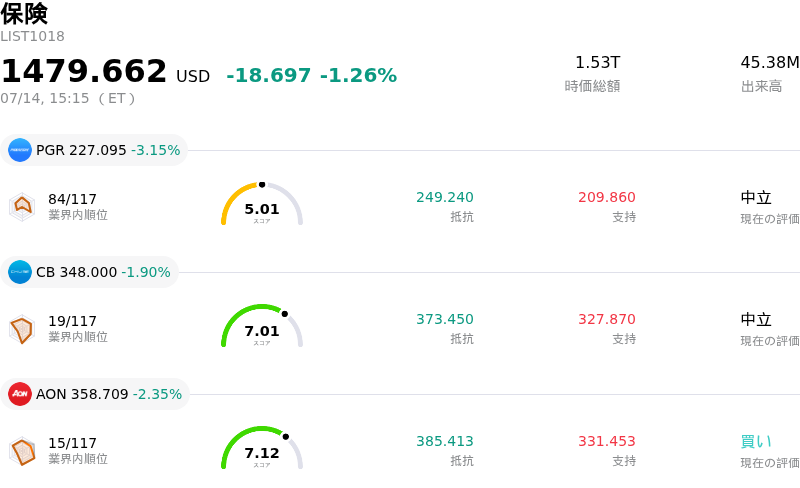The image size is (800, 488).
Task: Click the timestamp 07/14, 15:15 (ET)
Action: pos(67,98)
